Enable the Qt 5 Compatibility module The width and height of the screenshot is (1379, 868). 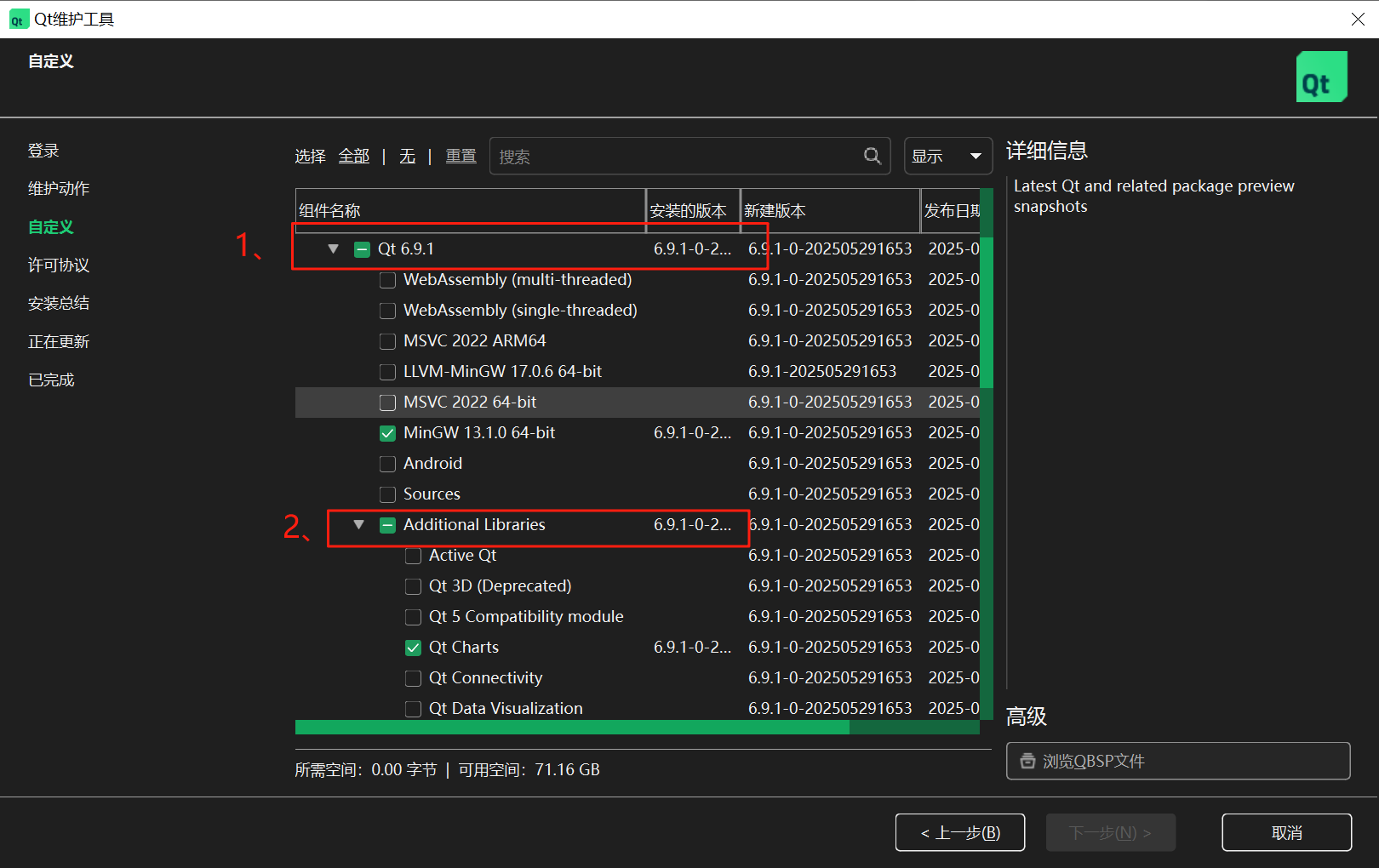click(x=413, y=616)
